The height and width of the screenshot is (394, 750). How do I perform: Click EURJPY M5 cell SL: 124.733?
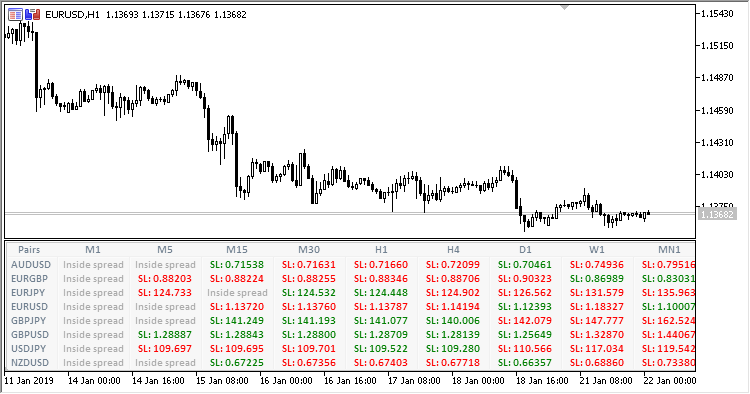point(165,293)
